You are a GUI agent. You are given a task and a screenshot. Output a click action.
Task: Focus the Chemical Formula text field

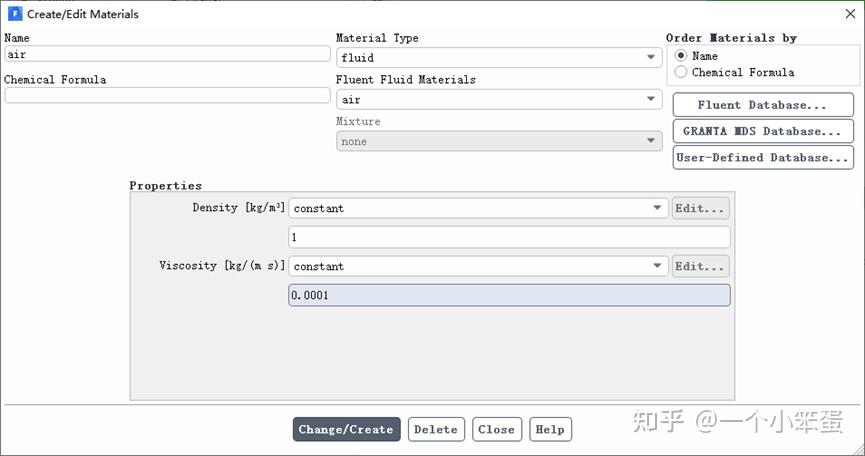[167, 96]
